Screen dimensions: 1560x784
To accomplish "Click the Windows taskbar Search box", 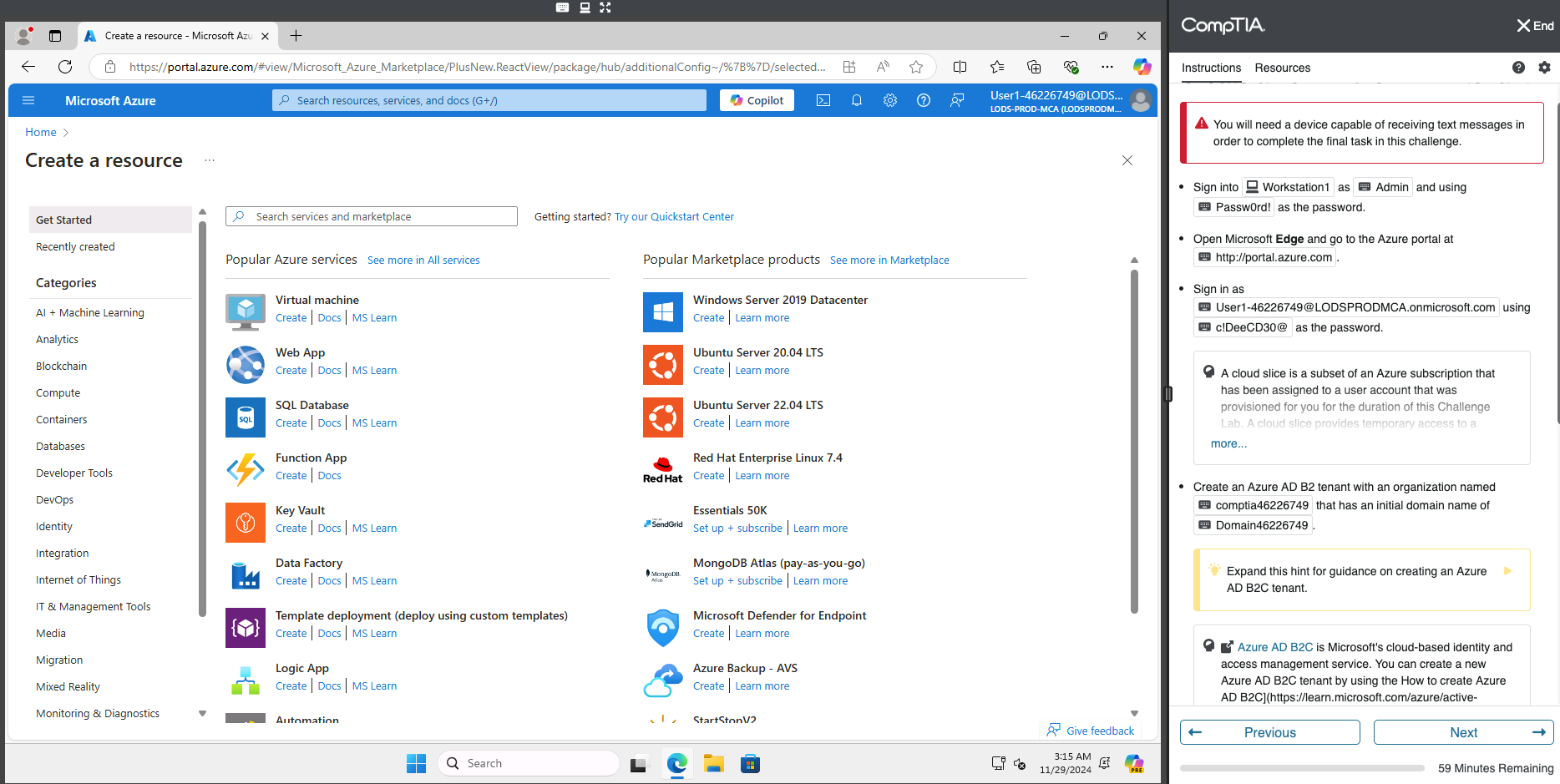I will tap(529, 763).
